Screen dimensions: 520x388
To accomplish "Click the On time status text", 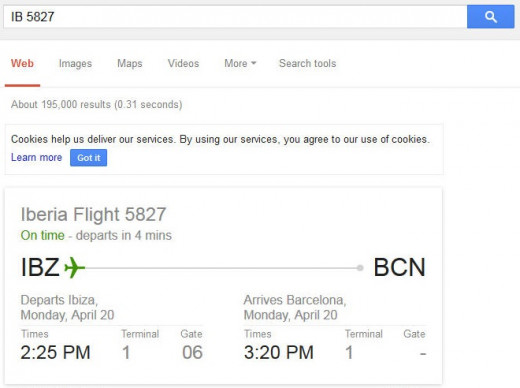I will (x=42, y=235).
